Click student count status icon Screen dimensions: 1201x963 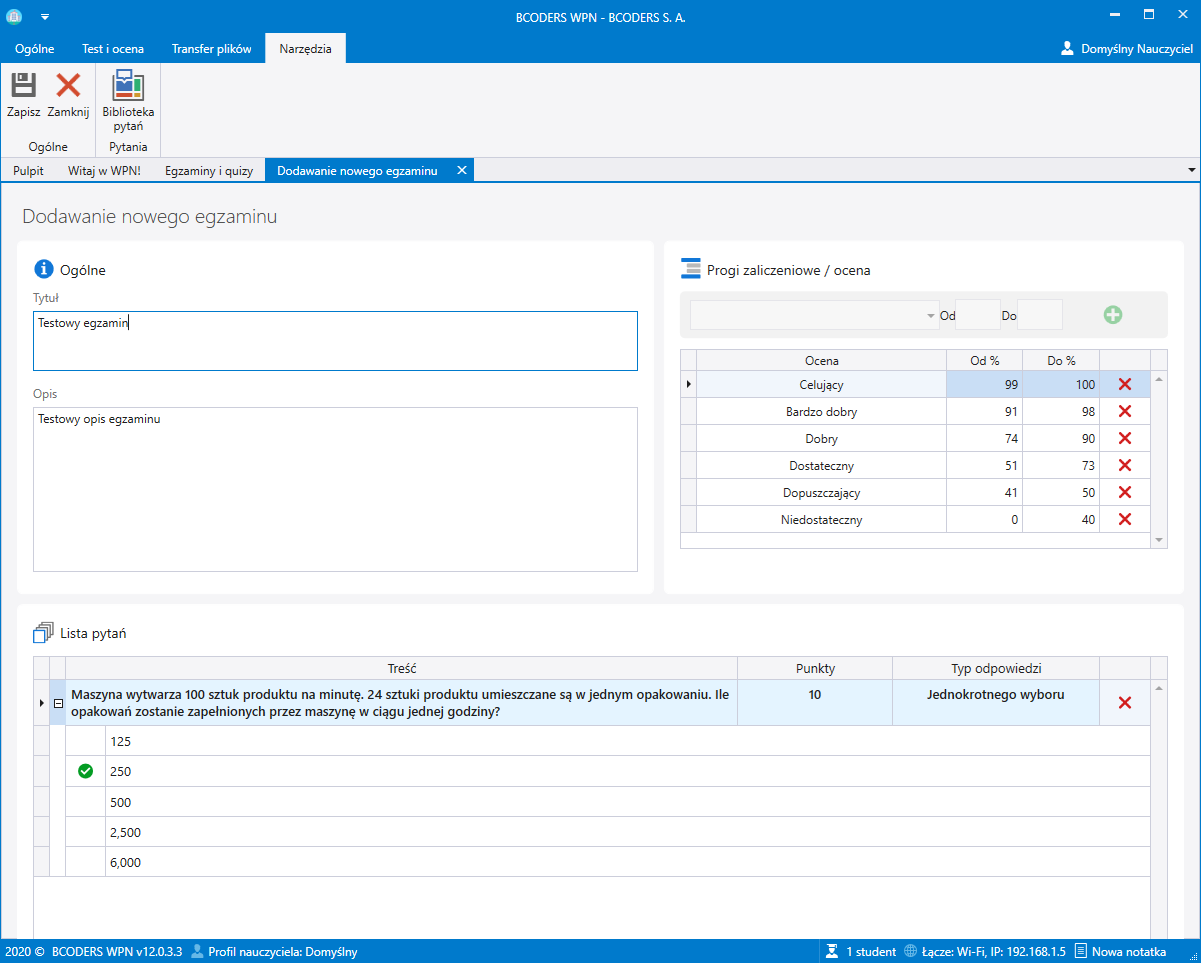pyautogui.click(x=832, y=952)
